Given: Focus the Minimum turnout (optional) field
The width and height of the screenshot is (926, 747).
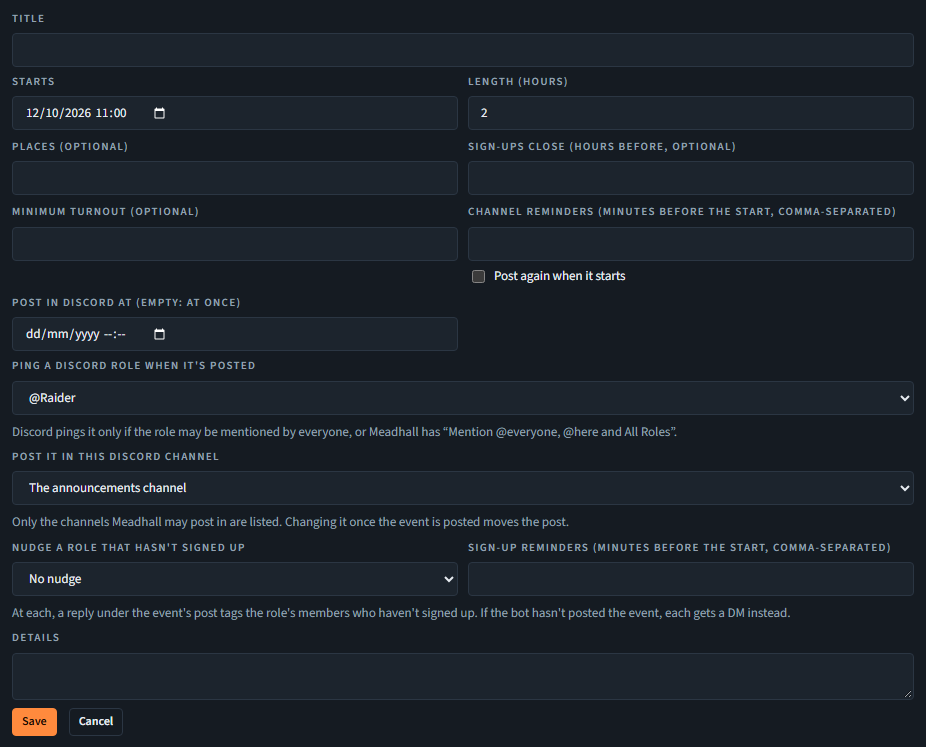Looking at the screenshot, I should click(234, 244).
